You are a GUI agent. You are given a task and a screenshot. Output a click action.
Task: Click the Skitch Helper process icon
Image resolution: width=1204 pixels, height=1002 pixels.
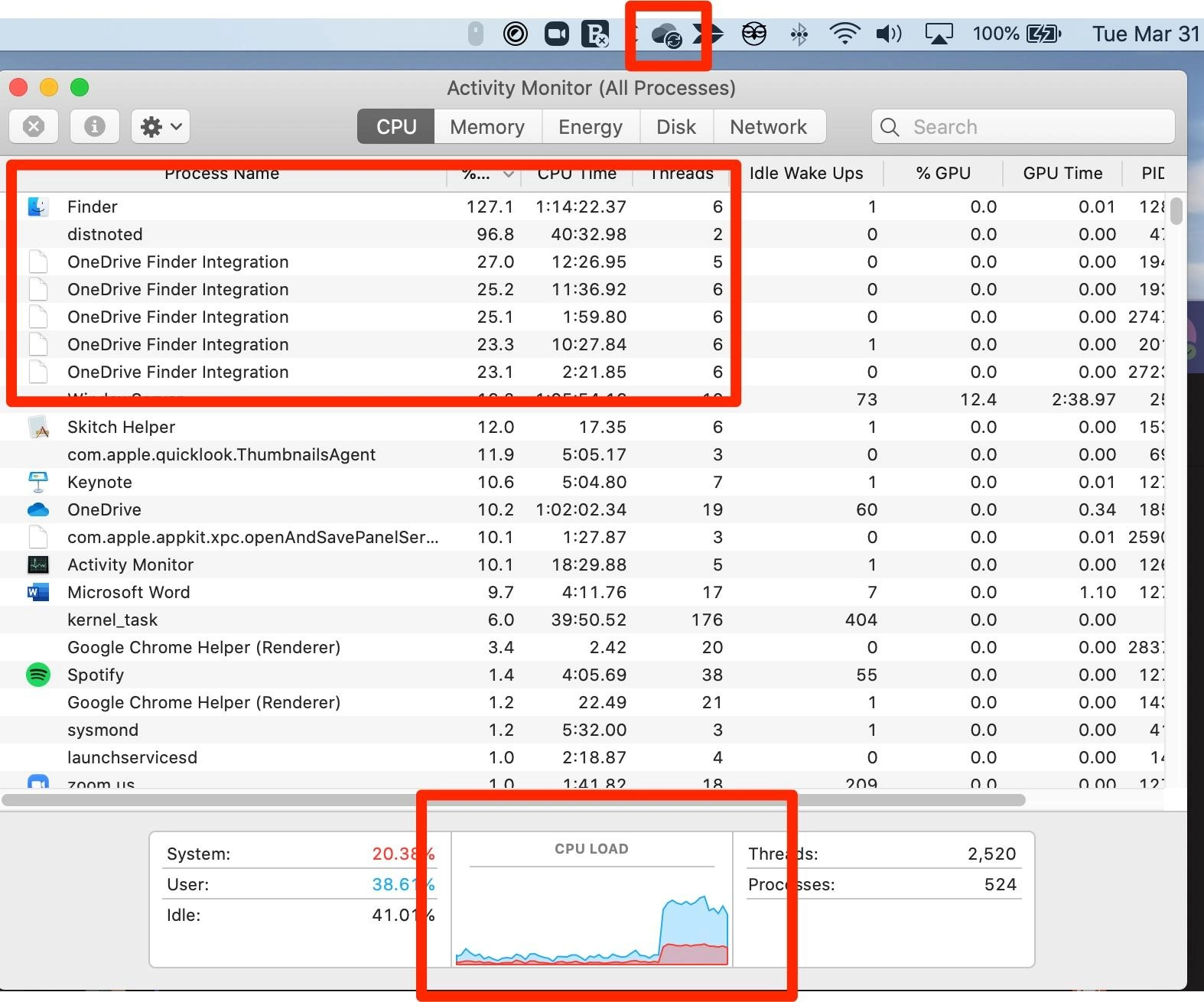(x=38, y=427)
